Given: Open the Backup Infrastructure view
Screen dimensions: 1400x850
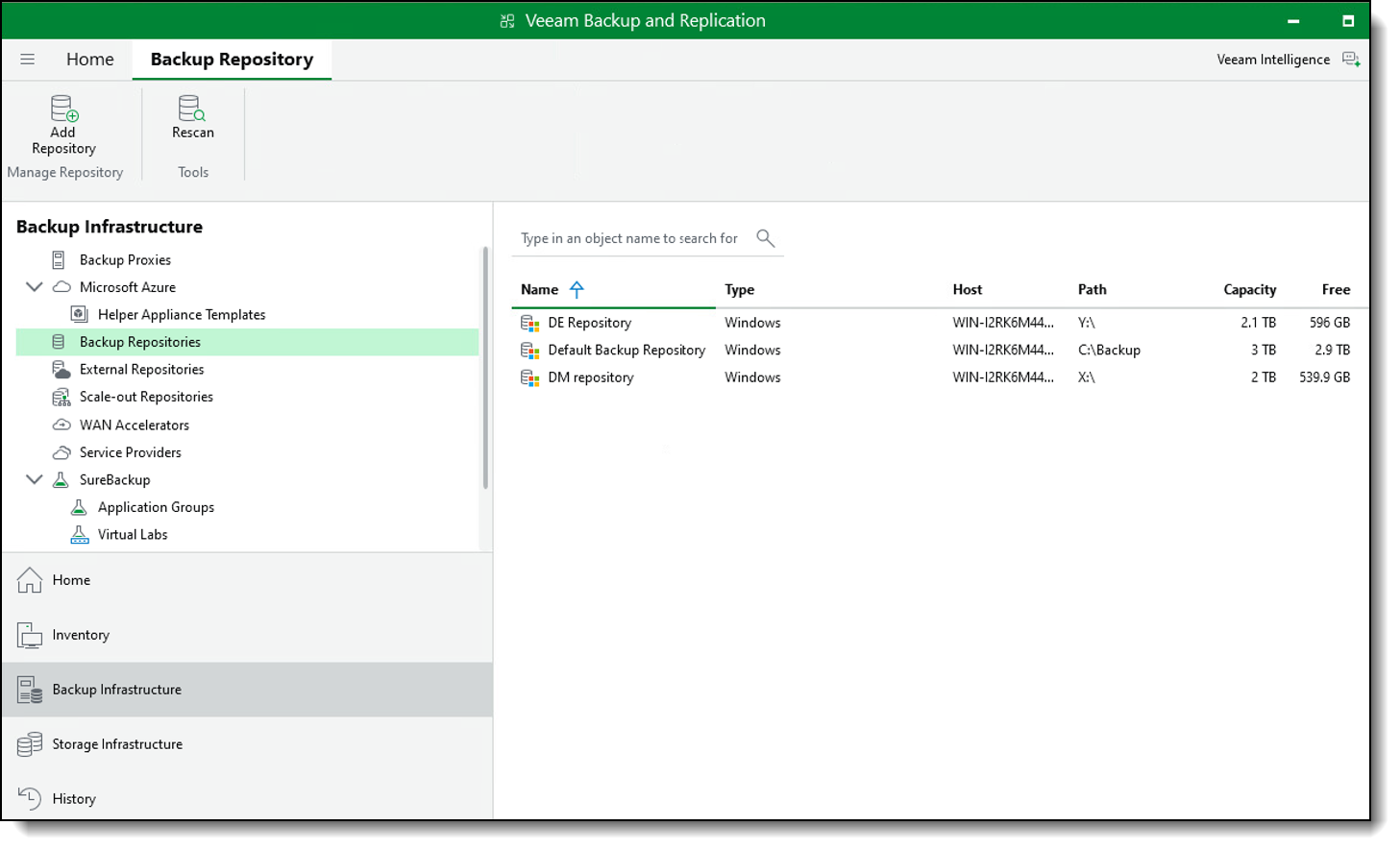Looking at the screenshot, I should [247, 690].
